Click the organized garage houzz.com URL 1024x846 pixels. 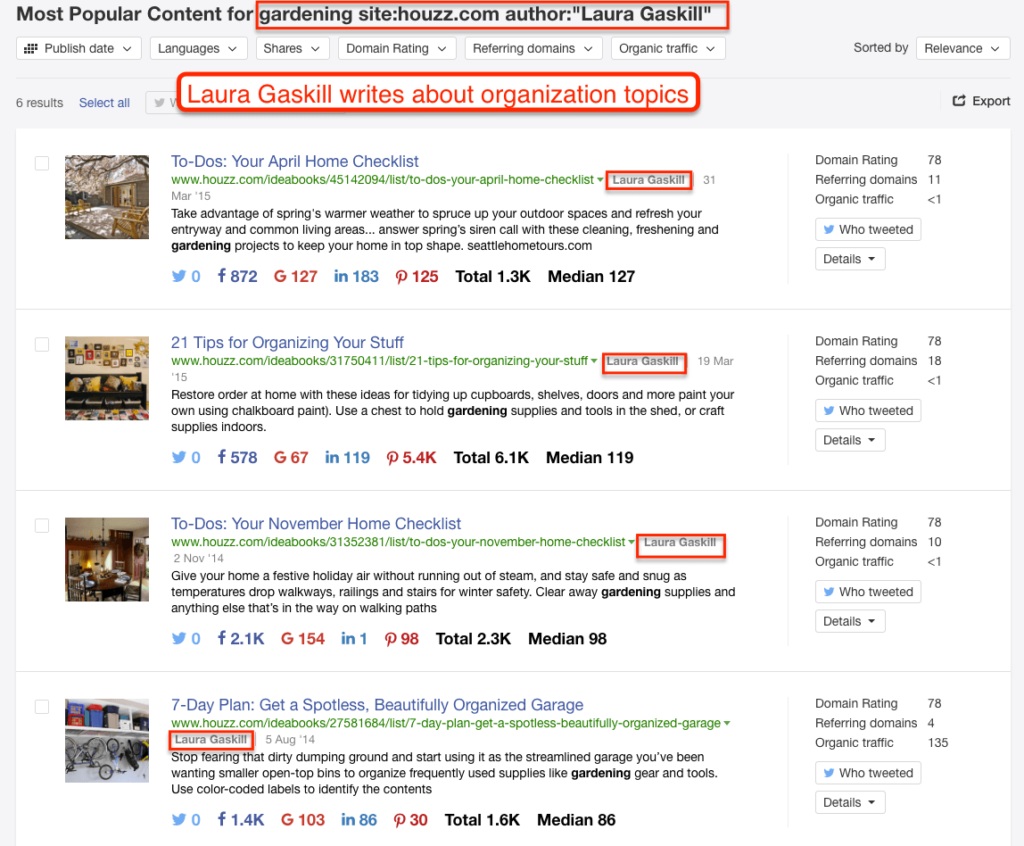click(x=446, y=723)
